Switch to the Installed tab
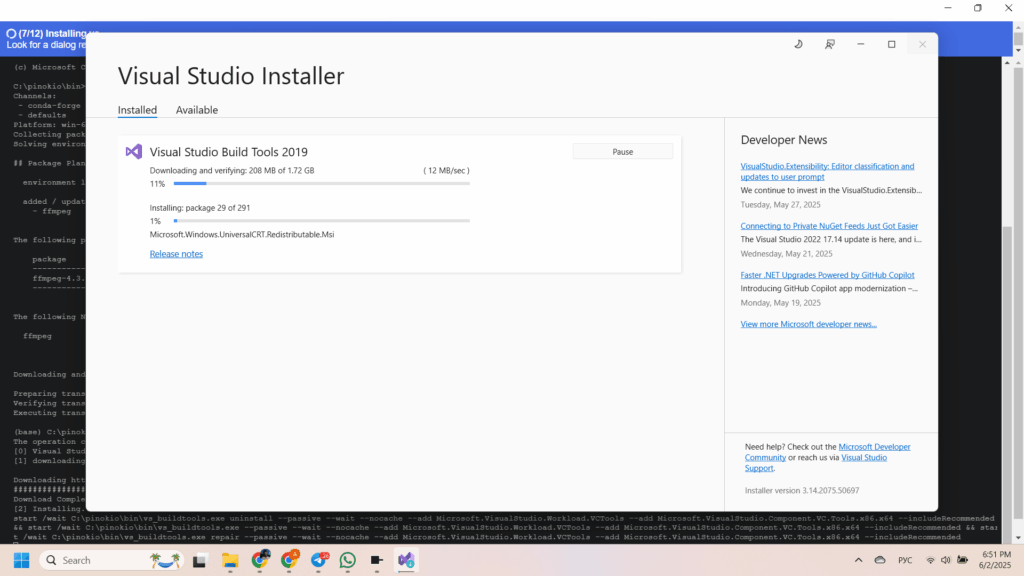1024x576 pixels. pyautogui.click(x=137, y=110)
